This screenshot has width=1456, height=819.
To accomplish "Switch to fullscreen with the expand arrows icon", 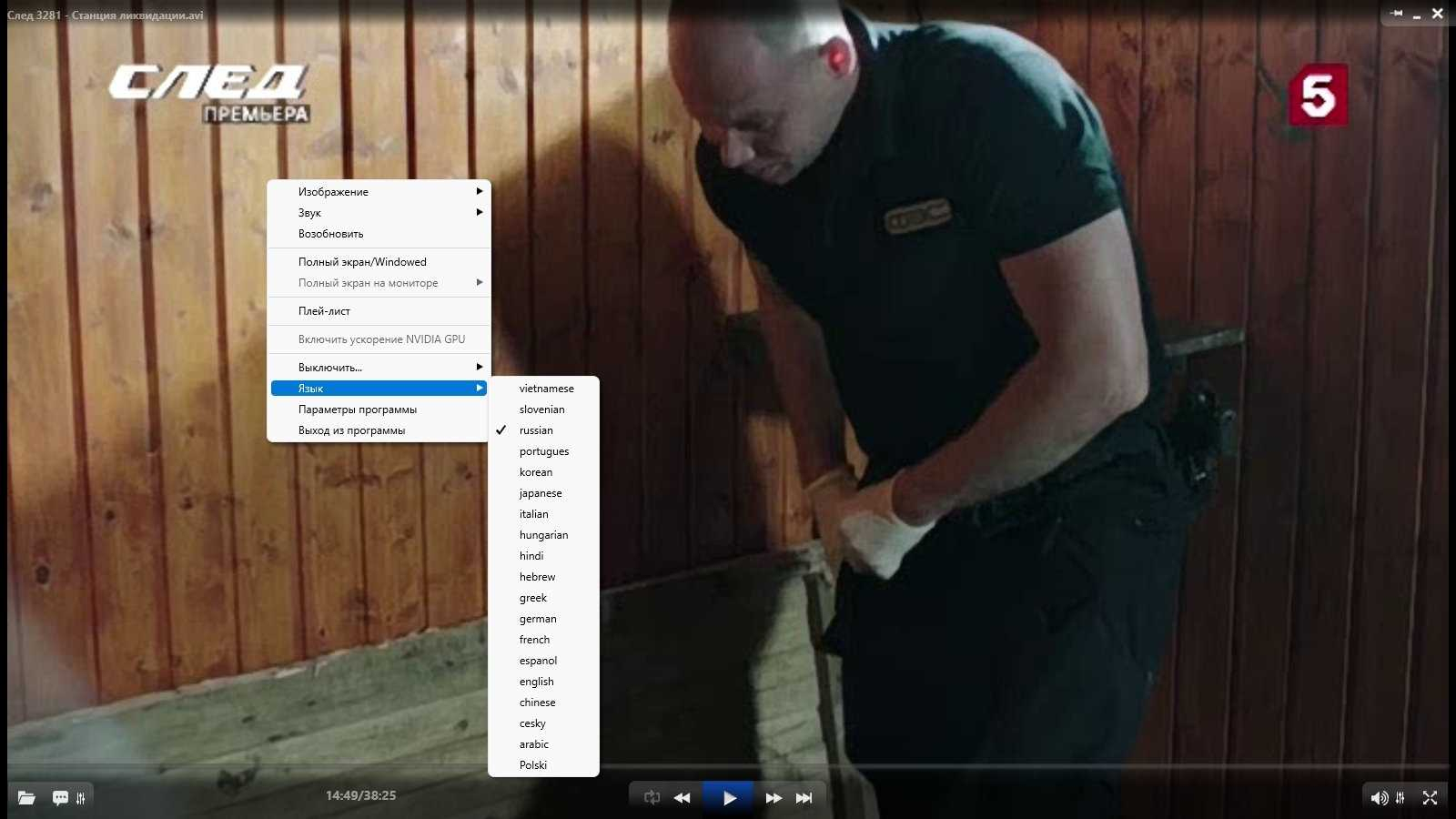I will point(1431,798).
